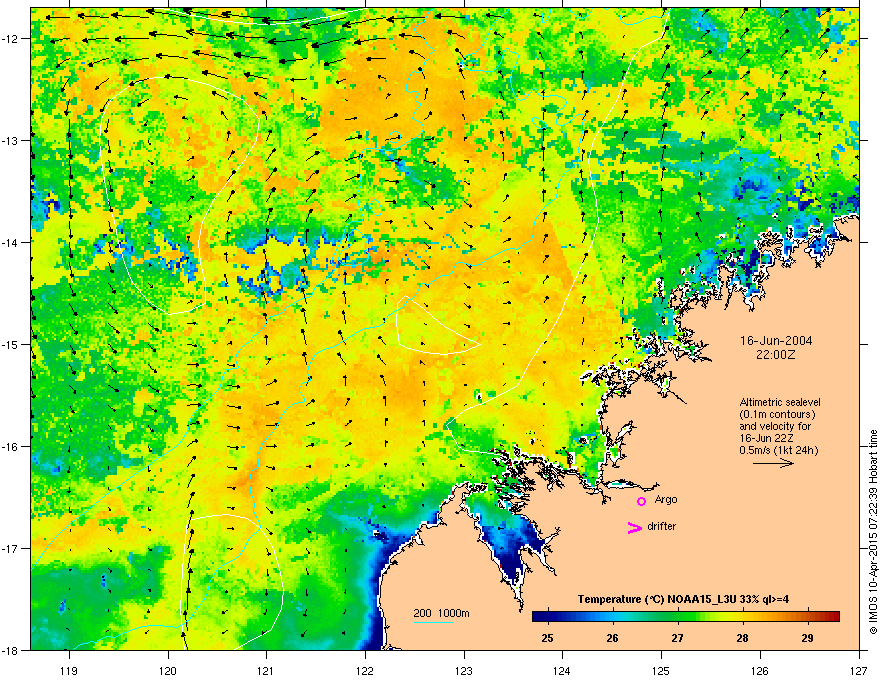Click colorbar tick label 28
Image resolution: width=880 pixels, height=680 pixels.
click(742, 638)
